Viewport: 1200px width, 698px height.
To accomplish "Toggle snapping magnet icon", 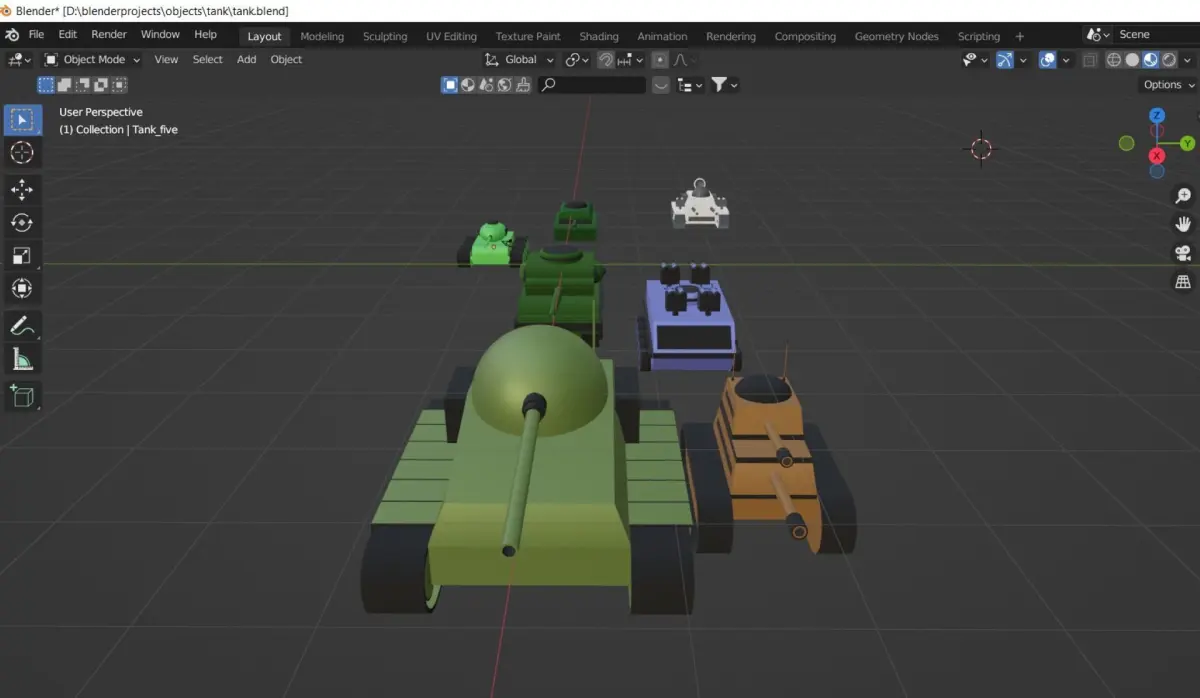I will (x=606, y=60).
